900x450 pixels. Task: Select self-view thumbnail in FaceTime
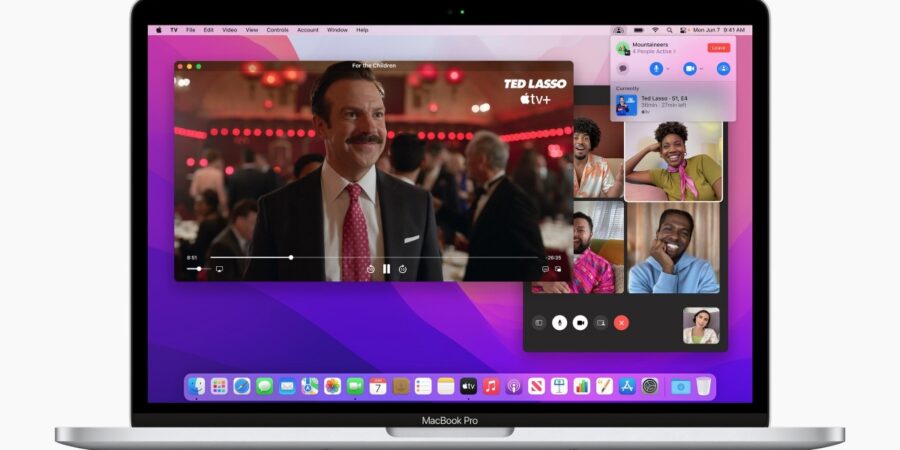click(701, 326)
